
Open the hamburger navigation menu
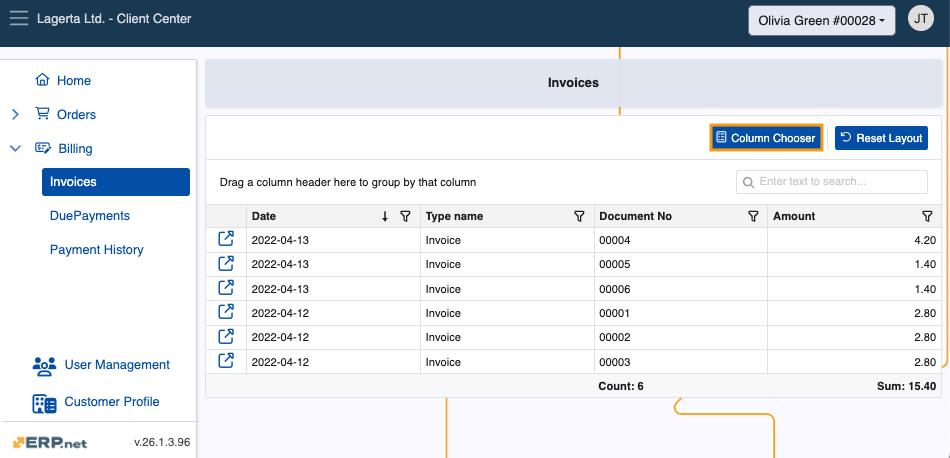(x=19, y=18)
